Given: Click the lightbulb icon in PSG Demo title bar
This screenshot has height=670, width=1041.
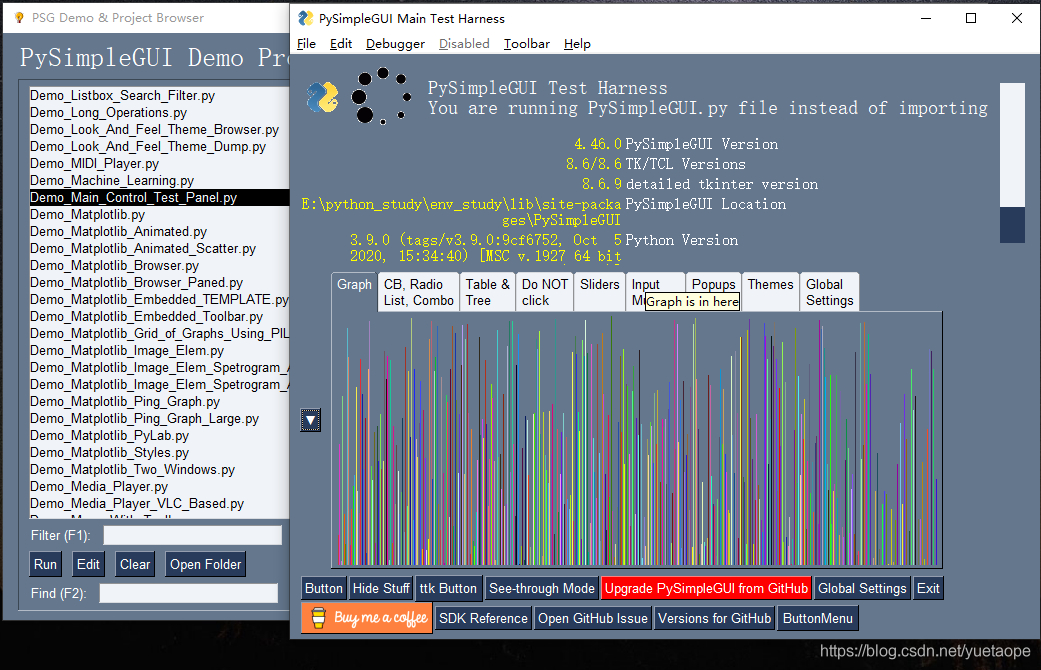Looking at the screenshot, I should [x=19, y=18].
